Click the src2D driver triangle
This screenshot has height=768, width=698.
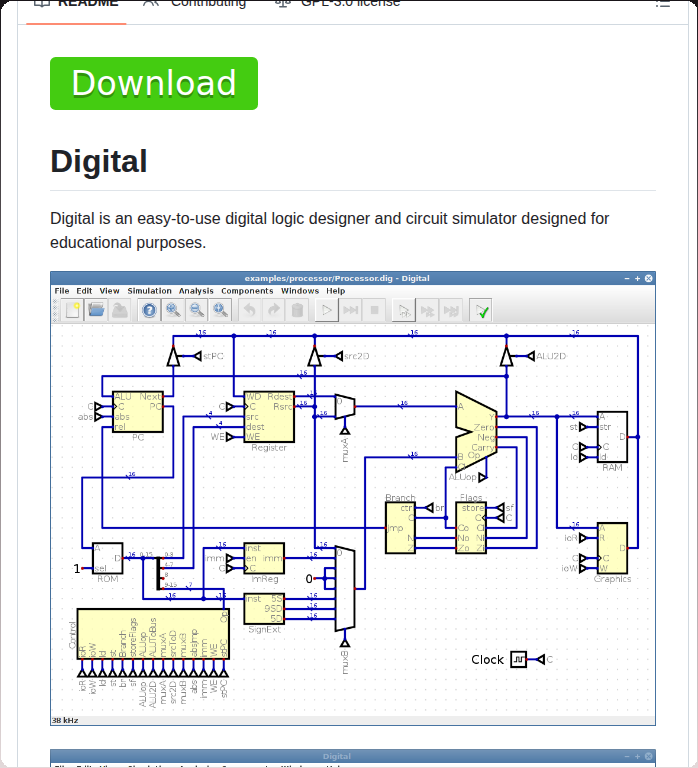click(x=314, y=356)
